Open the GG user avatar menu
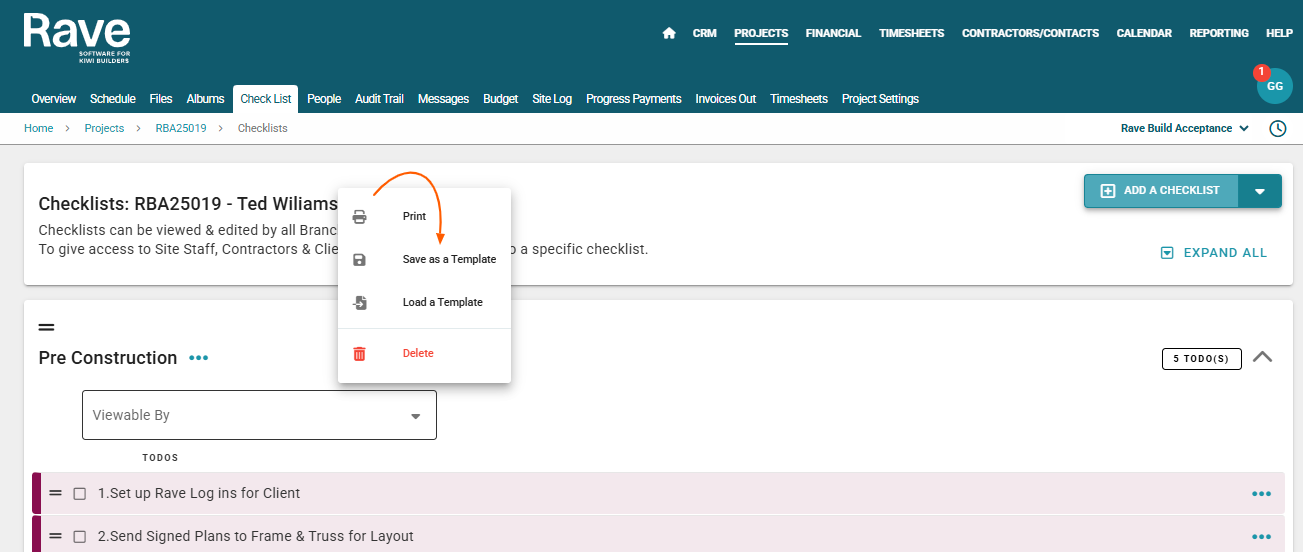Image resolution: width=1303 pixels, height=552 pixels. point(1274,86)
